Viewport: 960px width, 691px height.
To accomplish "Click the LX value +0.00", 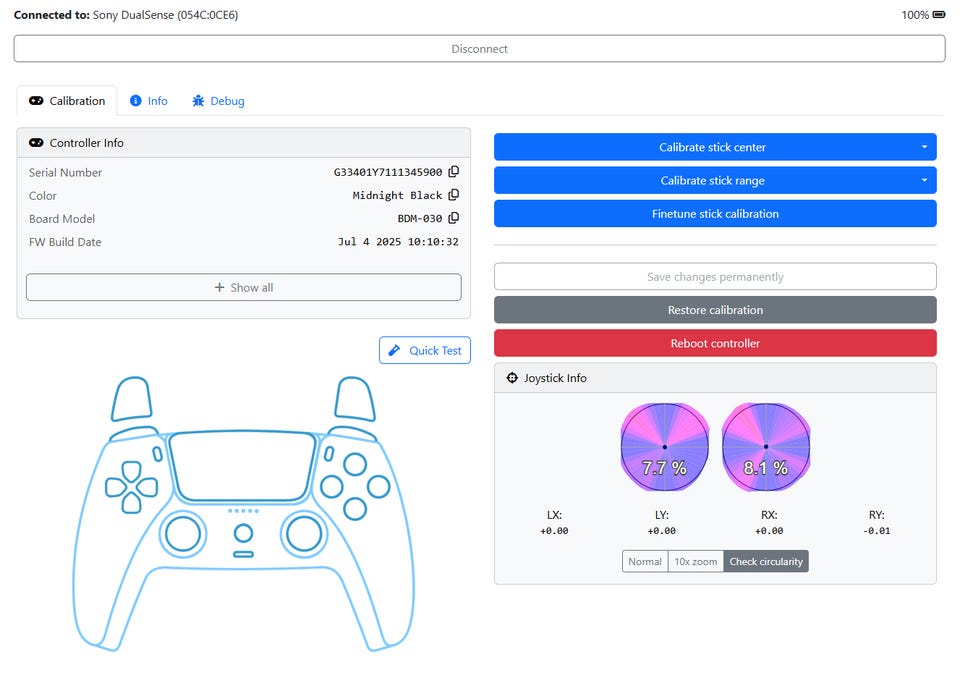I will click(x=554, y=531).
